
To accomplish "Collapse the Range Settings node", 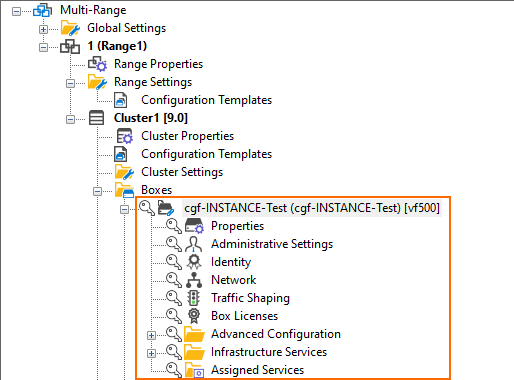I will 70,83.
